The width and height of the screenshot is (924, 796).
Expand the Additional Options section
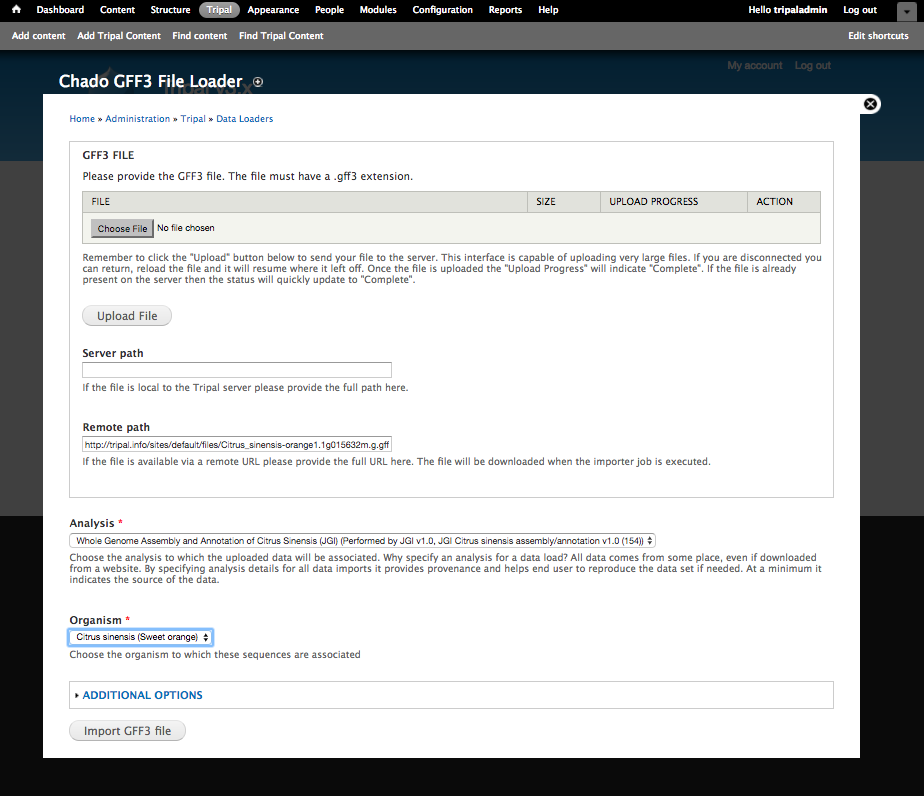[142, 695]
